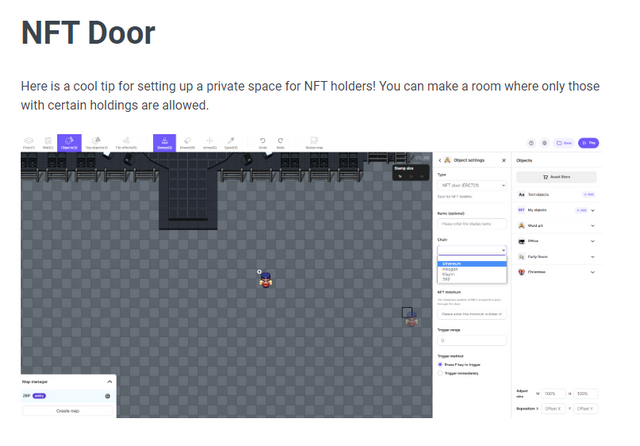Screen dimensions: 640x446
Task: Select the Stamp tool
Action: 165,143
